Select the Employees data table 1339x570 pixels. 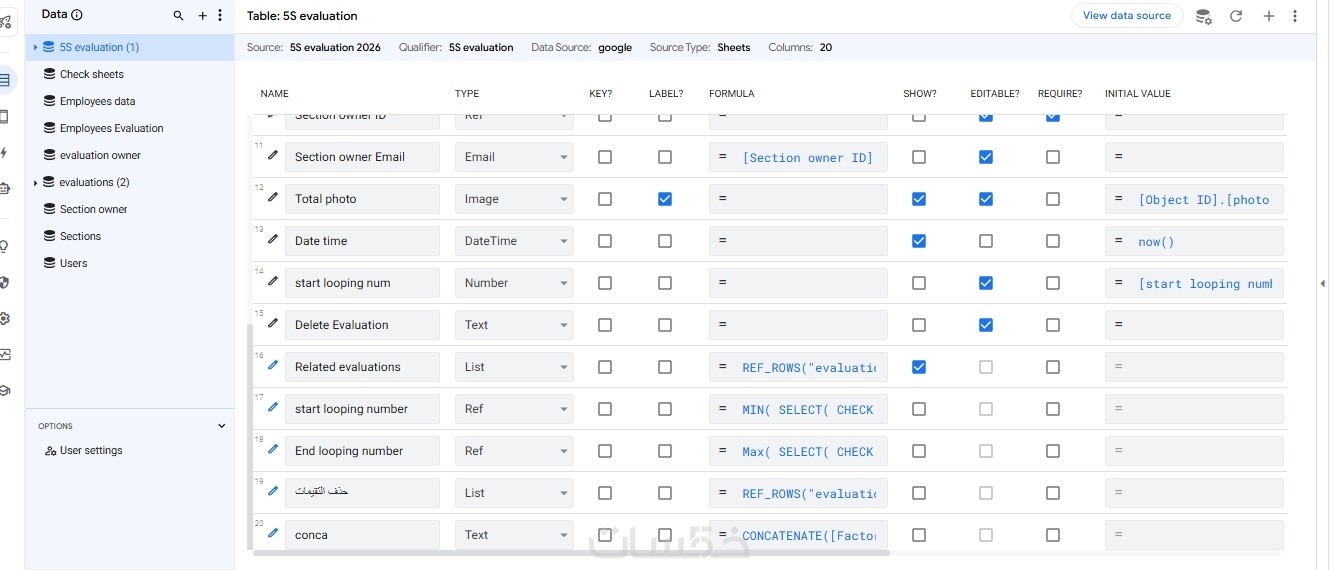pyautogui.click(x=97, y=101)
